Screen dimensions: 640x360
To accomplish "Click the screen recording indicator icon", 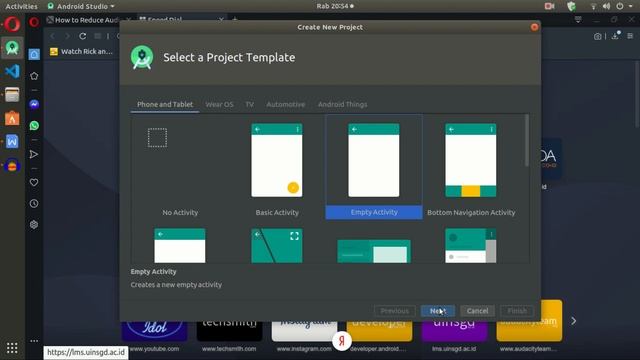I will pyautogui.click(x=549, y=6).
